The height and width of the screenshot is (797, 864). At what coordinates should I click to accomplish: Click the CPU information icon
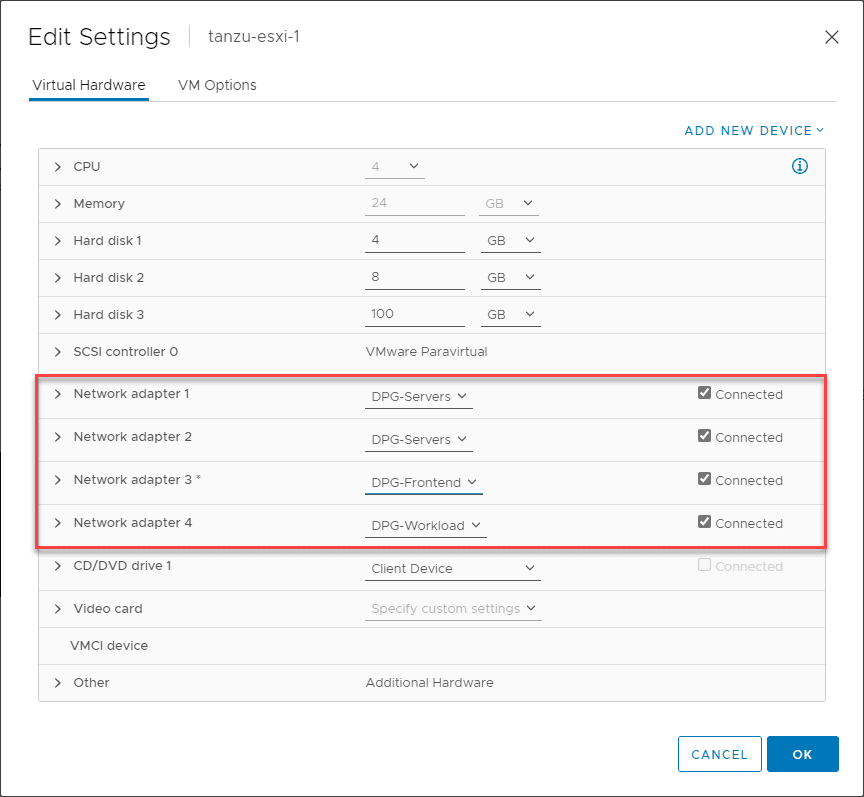pyautogui.click(x=799, y=166)
